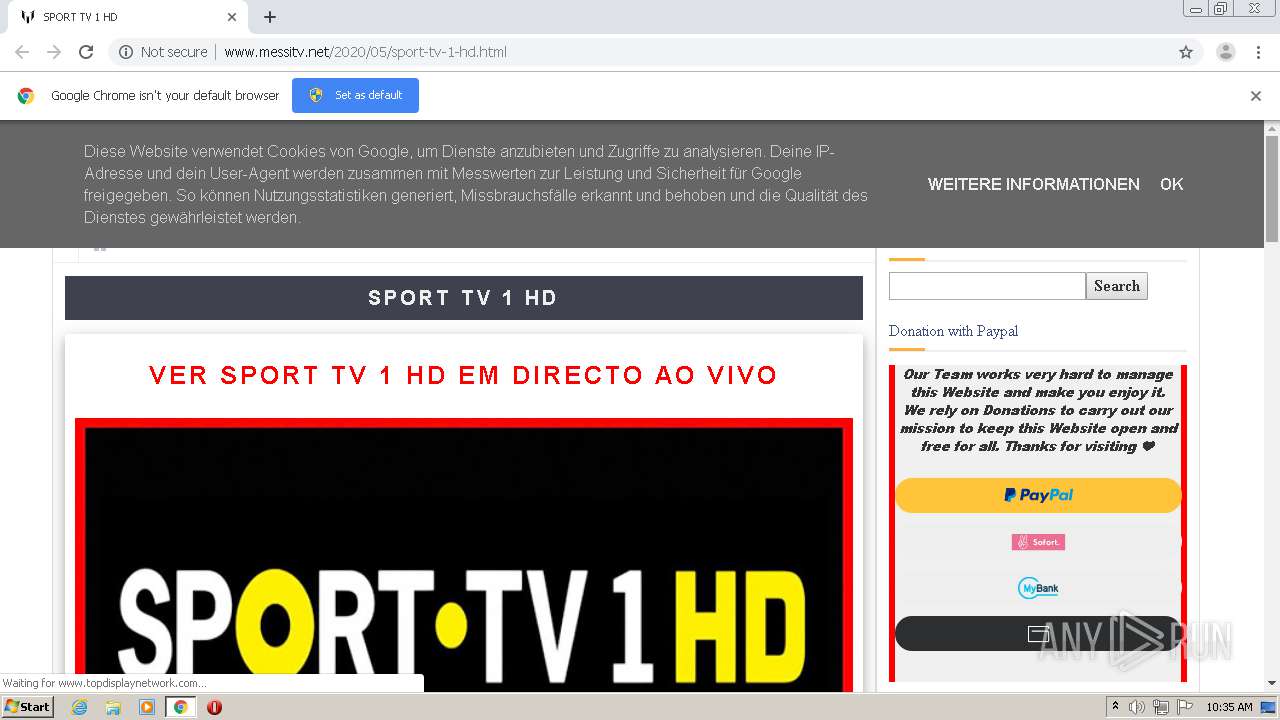Open the Not secure site info
Viewport: 1280px width, 720px height.
[x=163, y=52]
